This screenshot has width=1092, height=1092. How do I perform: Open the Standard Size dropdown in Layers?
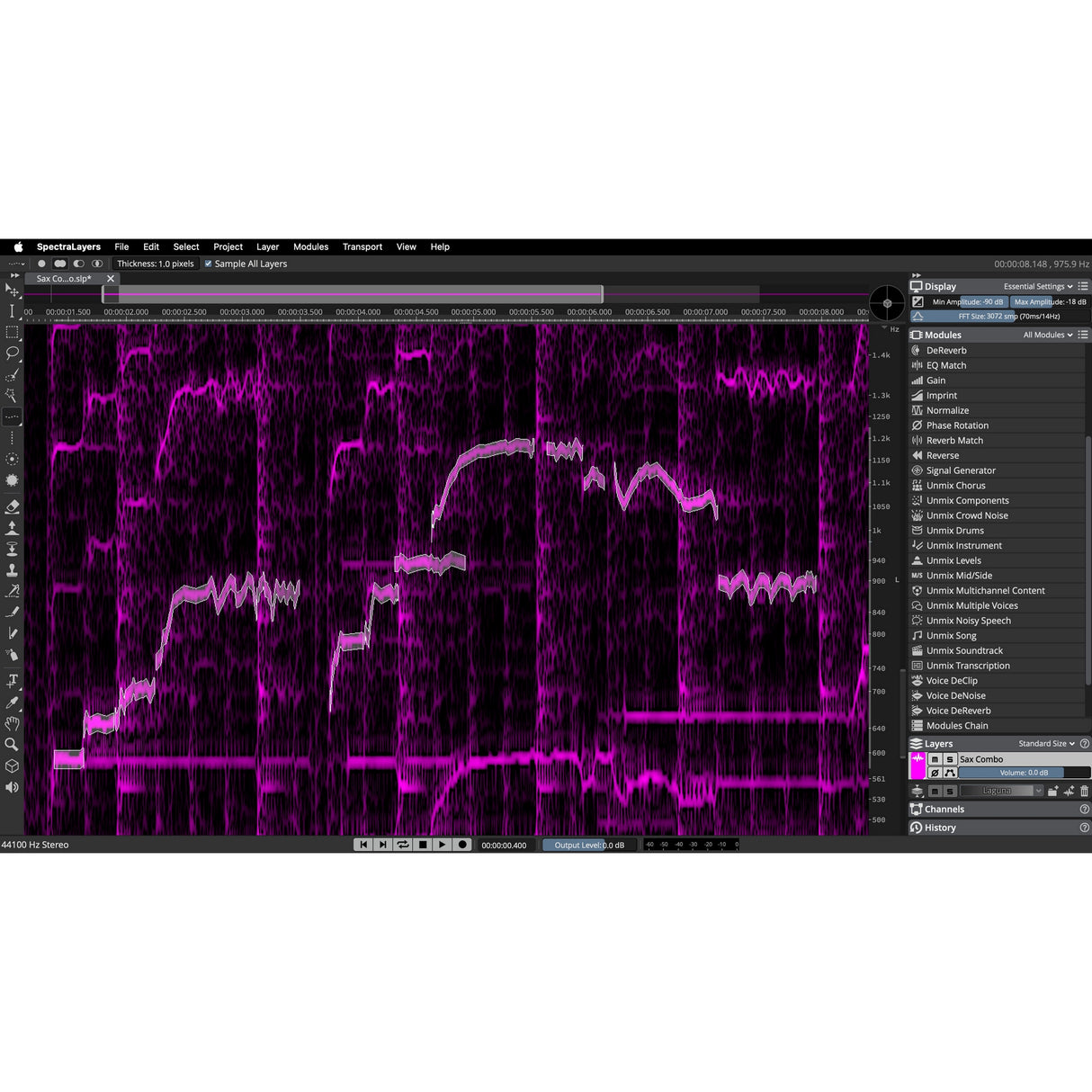1043,744
